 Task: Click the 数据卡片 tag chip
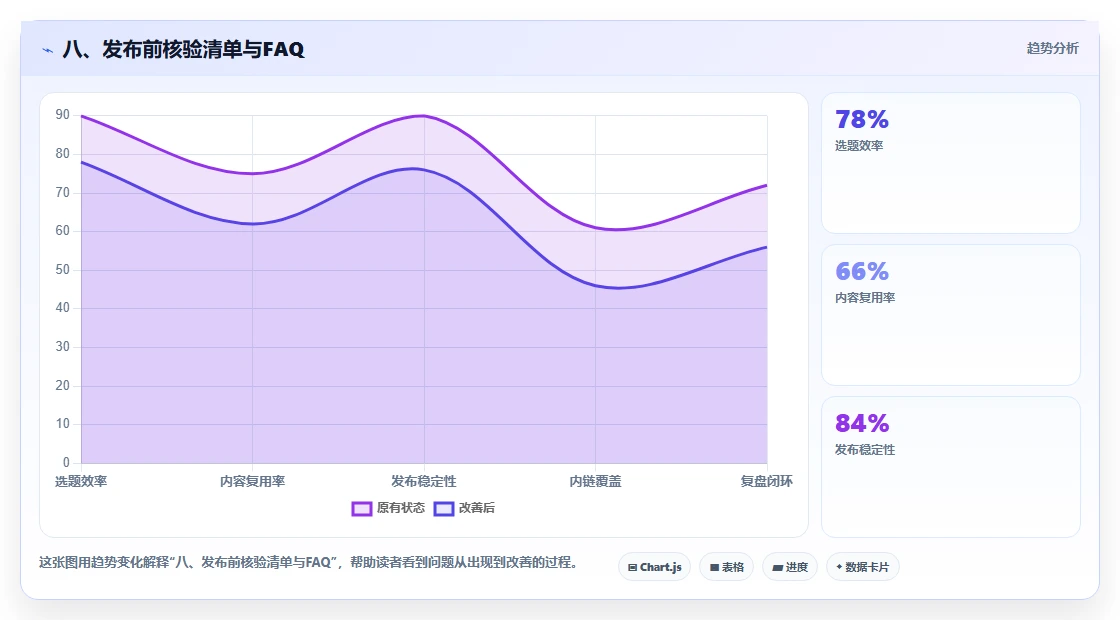click(862, 567)
